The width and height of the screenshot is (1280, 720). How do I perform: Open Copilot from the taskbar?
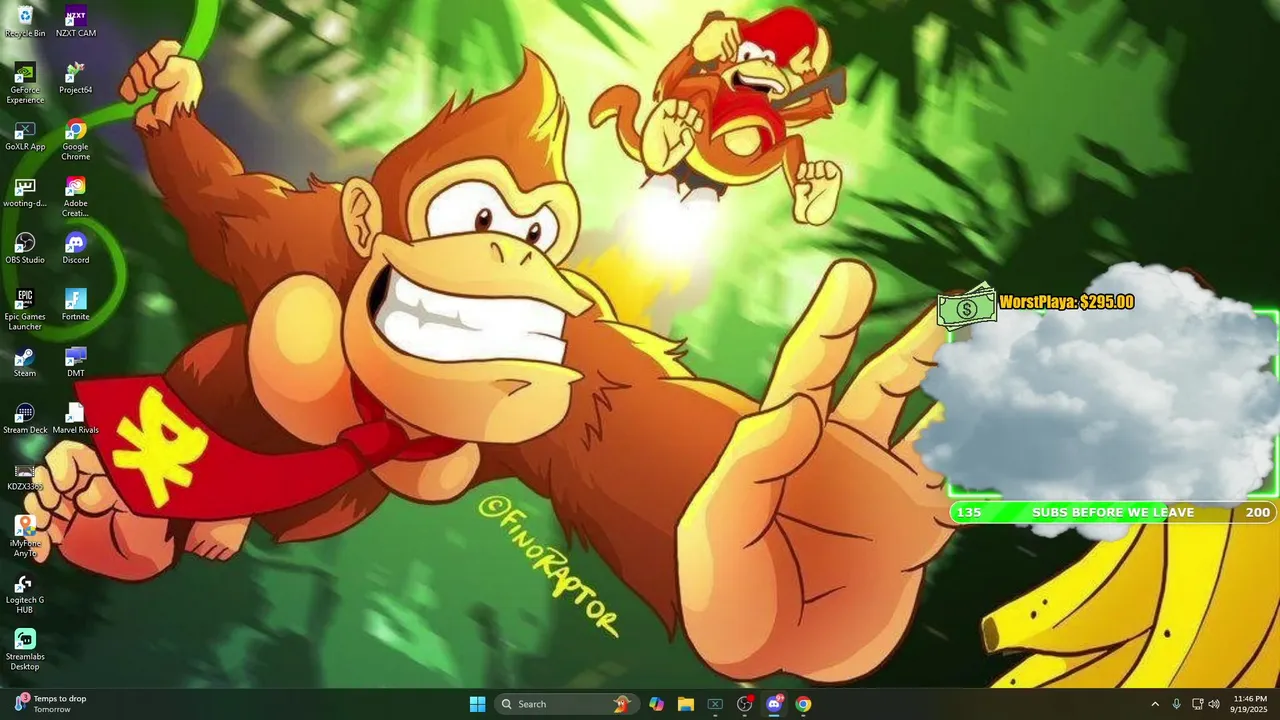[656, 704]
